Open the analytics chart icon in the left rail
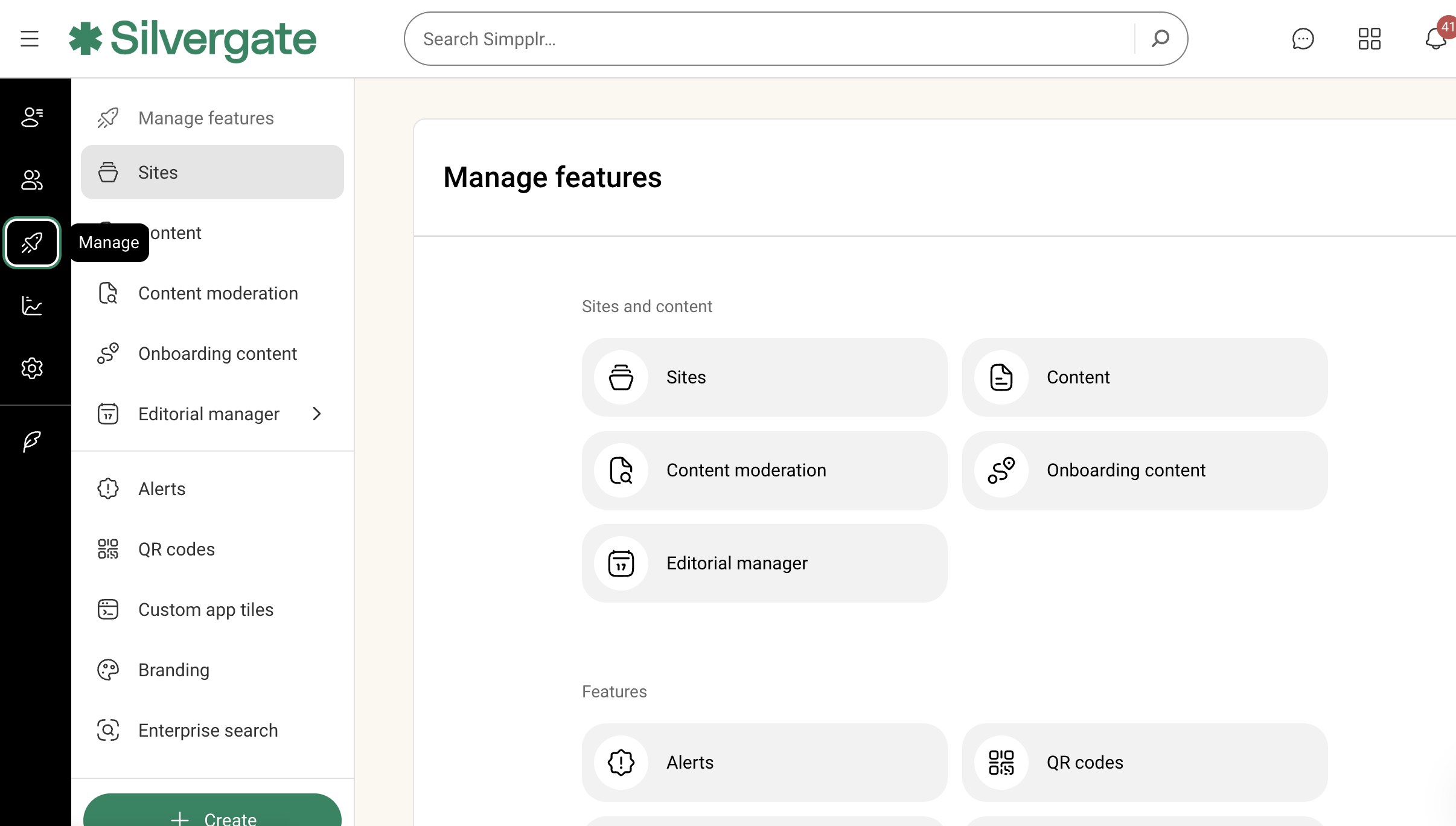Viewport: 1456px width, 826px height. point(32,306)
